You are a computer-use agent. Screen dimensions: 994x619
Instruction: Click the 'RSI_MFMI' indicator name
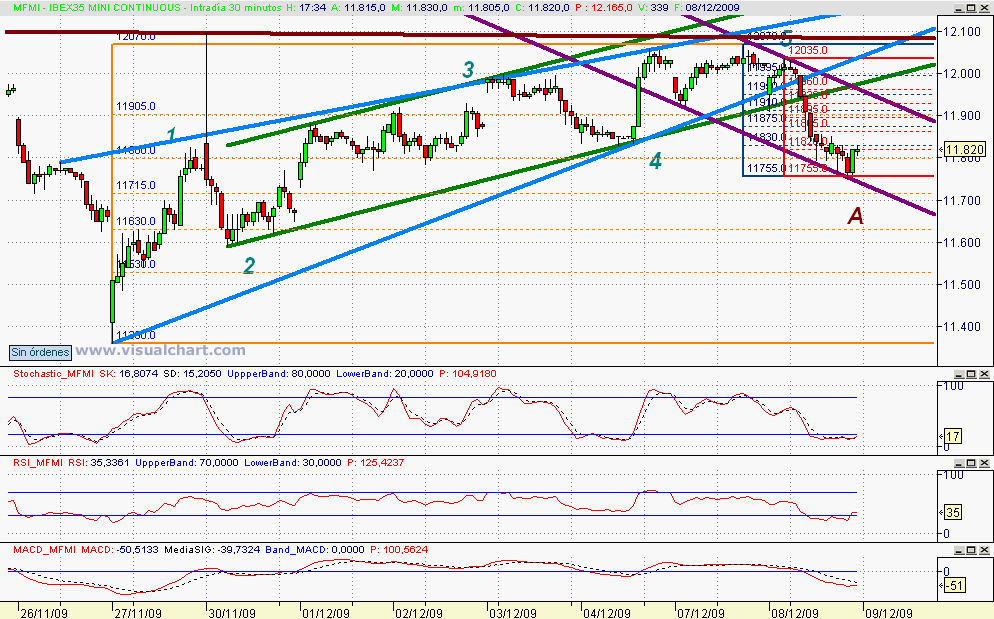(x=38, y=463)
